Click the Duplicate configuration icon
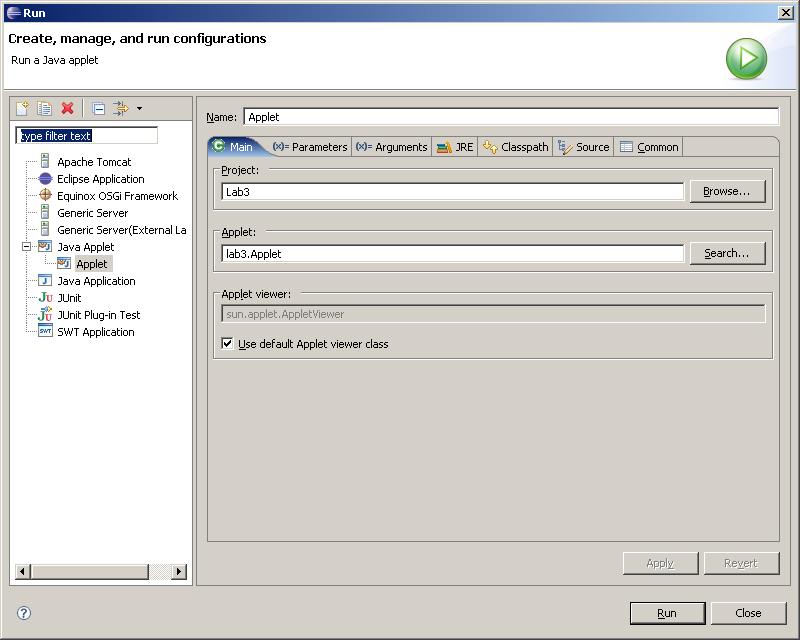 pos(45,108)
